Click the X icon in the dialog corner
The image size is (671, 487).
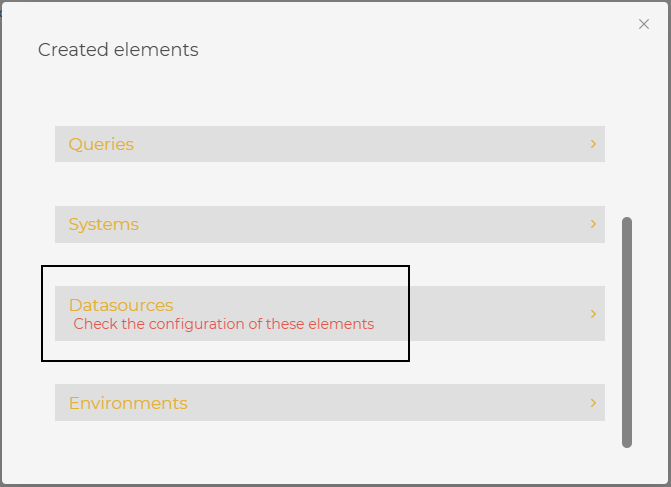click(x=644, y=24)
